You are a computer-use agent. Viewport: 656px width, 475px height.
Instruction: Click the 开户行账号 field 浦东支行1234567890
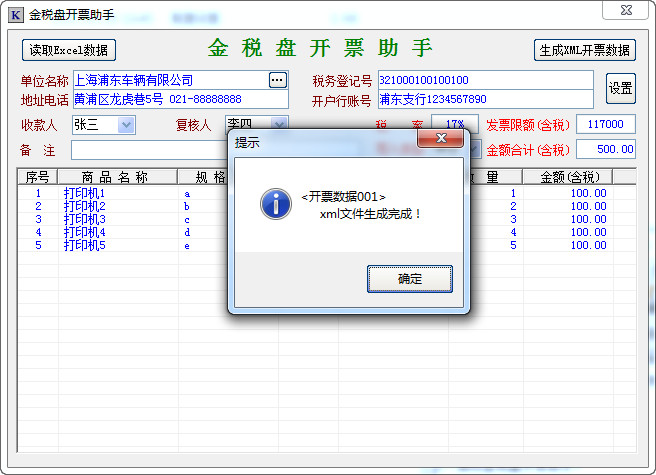[485, 99]
